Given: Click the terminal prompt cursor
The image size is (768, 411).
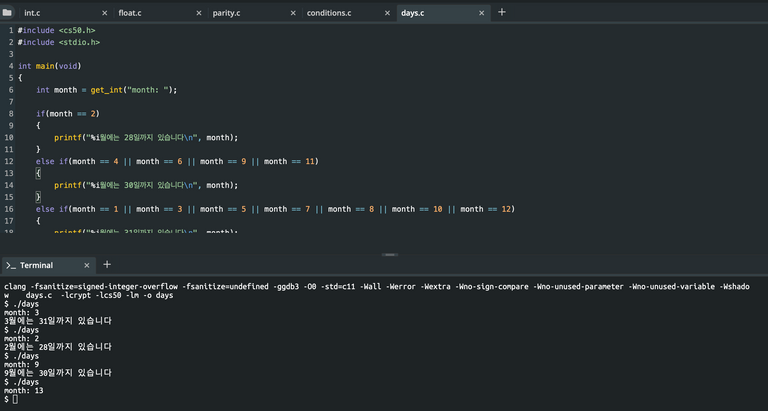Looking at the screenshot, I should [x=15, y=399].
